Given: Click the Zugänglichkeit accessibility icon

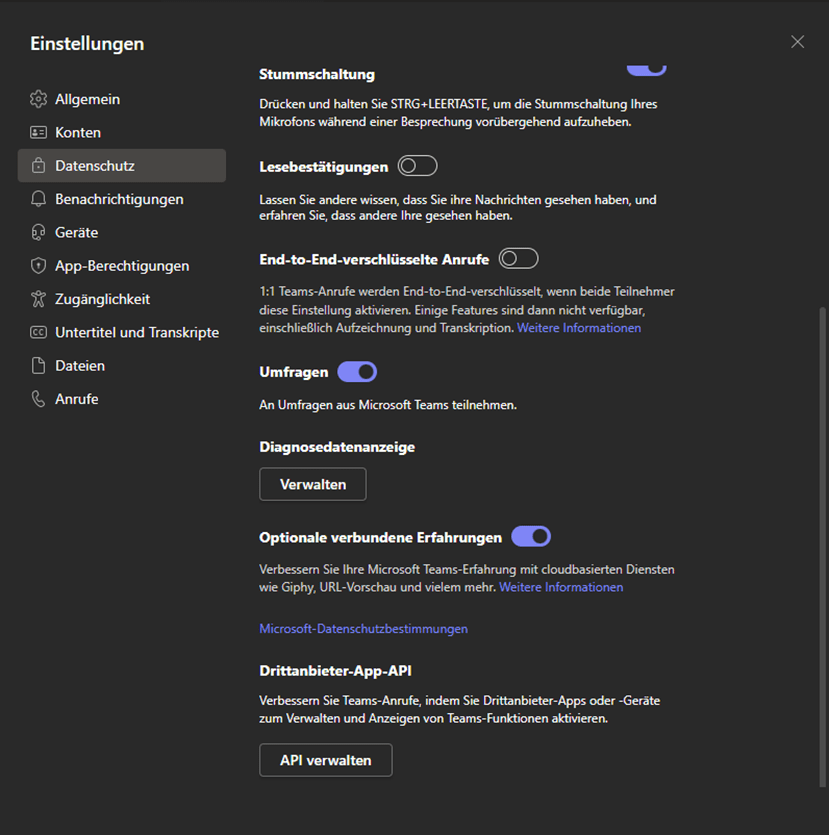Looking at the screenshot, I should [38, 299].
